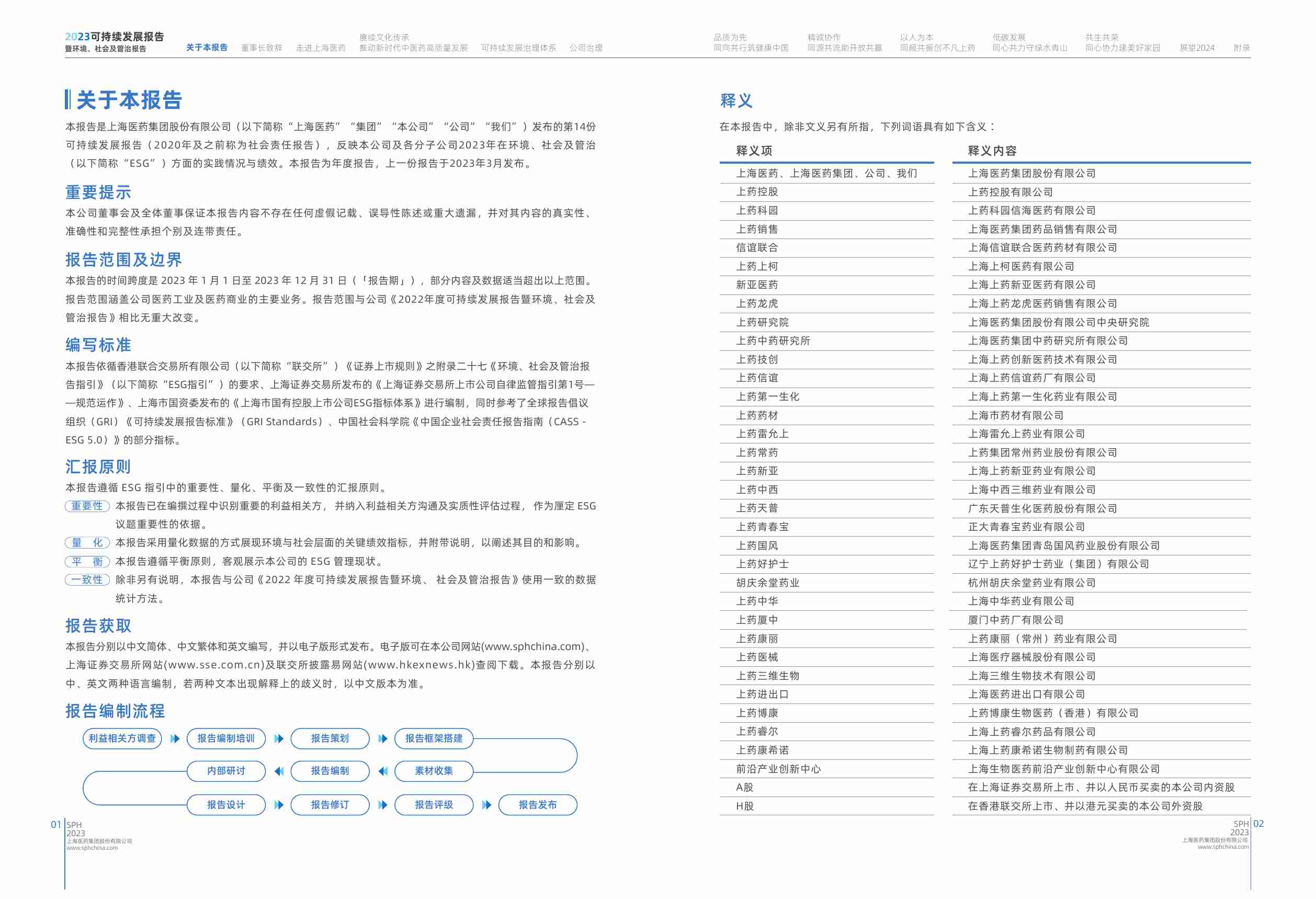Screen dimensions: 1316x899
Task: Click the 释义项 column header
Action: (754, 151)
